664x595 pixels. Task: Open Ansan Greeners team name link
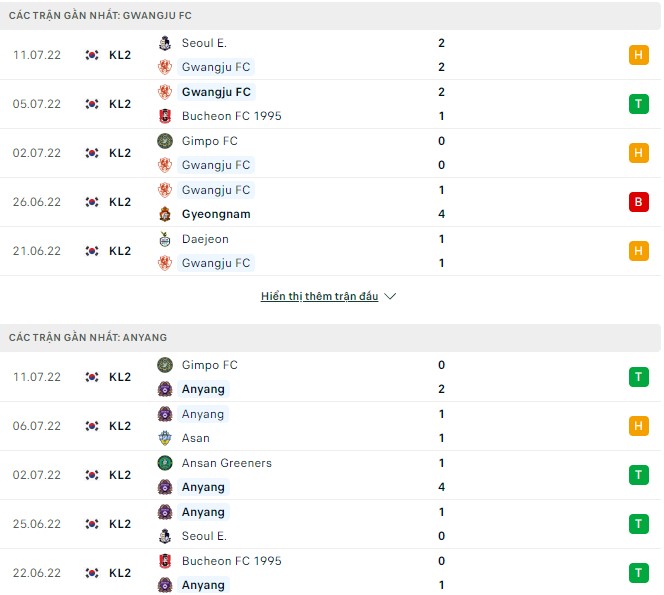tap(226, 463)
